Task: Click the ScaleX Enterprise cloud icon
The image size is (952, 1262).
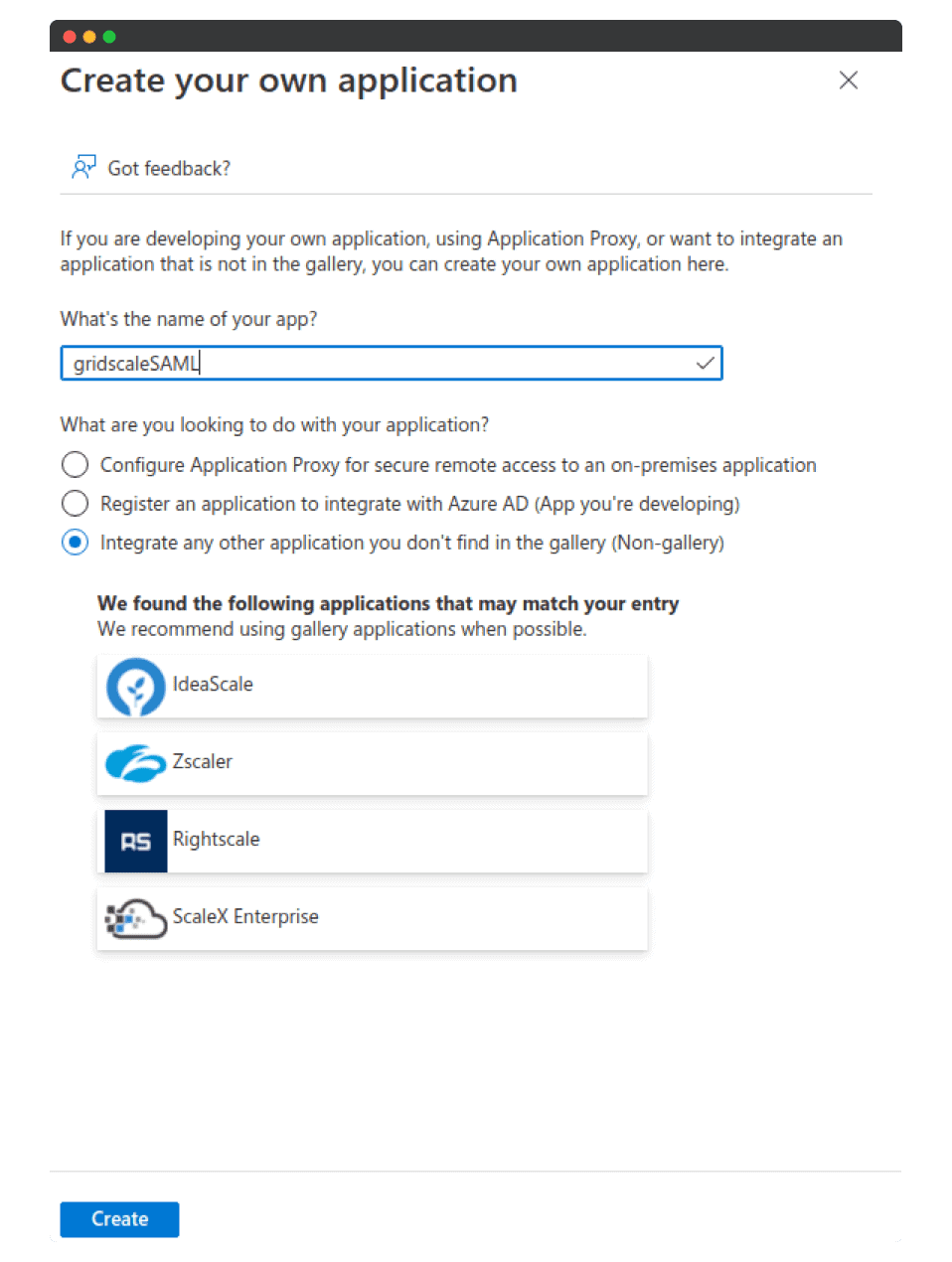Action: click(x=136, y=919)
